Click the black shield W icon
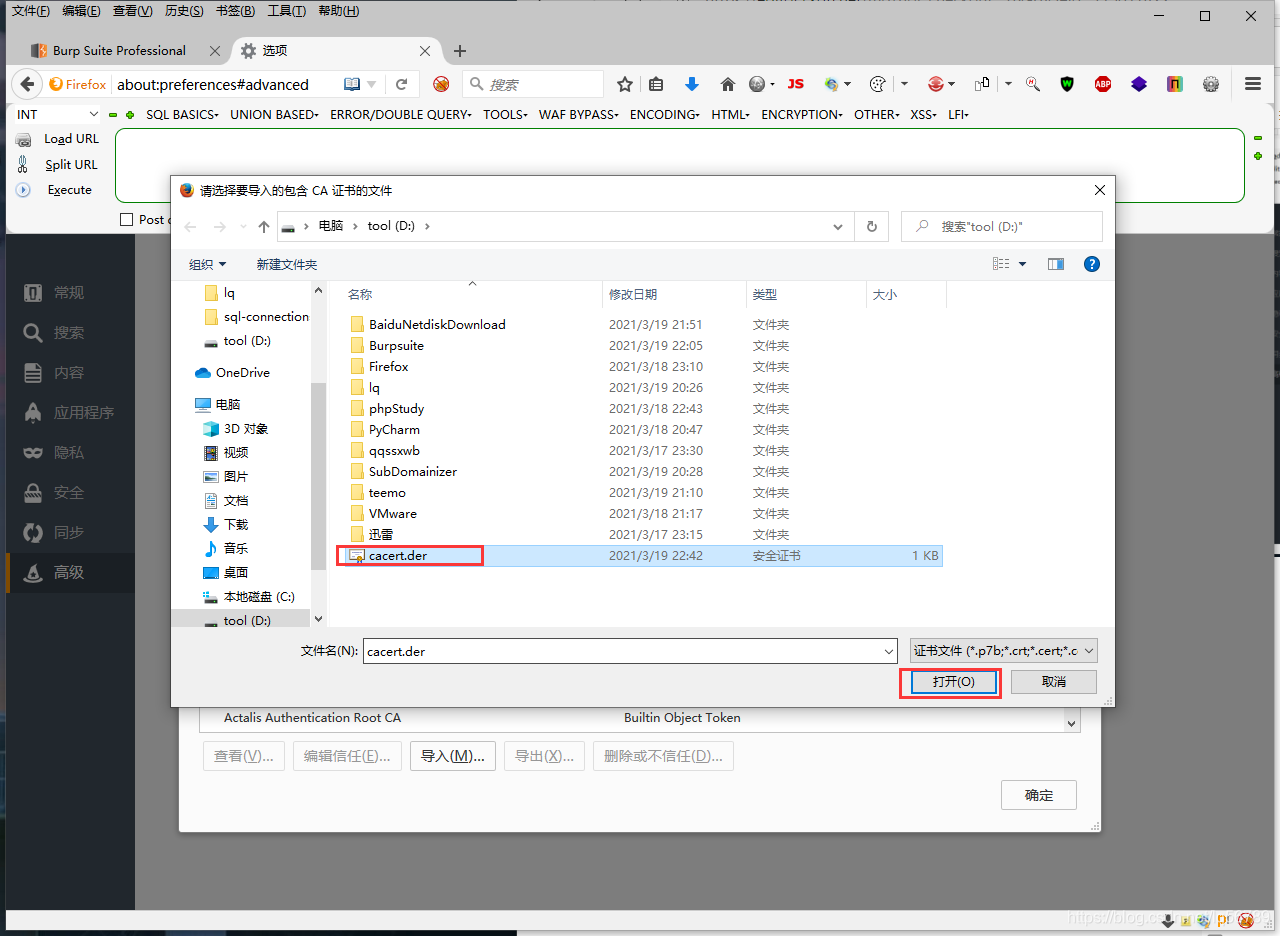Screen dimensions: 1280x936 (x=1068, y=85)
